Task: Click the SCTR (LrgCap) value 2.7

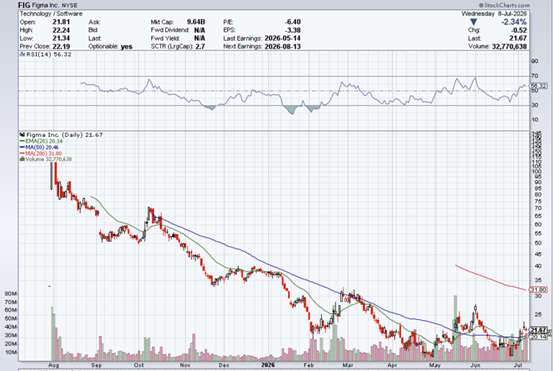Action: click(x=200, y=46)
